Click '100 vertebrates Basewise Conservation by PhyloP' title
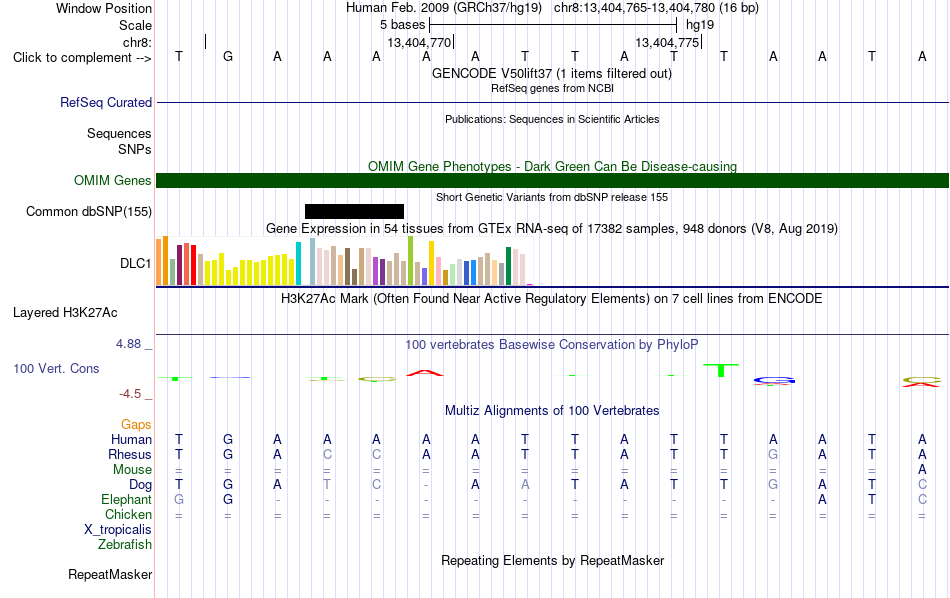 coord(552,344)
